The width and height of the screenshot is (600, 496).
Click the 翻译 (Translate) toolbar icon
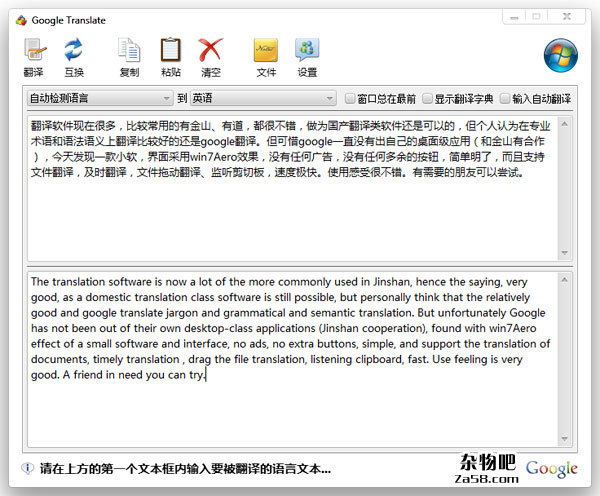35,51
